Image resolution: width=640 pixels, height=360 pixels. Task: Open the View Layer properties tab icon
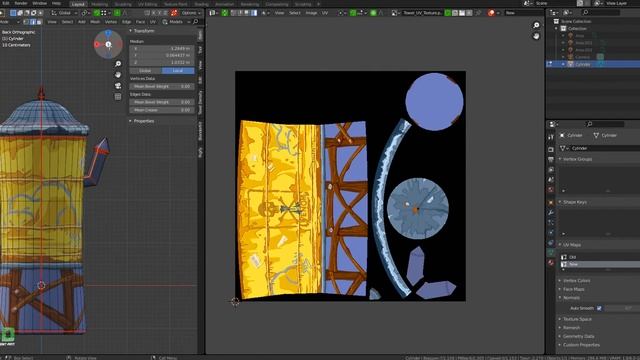551,169
